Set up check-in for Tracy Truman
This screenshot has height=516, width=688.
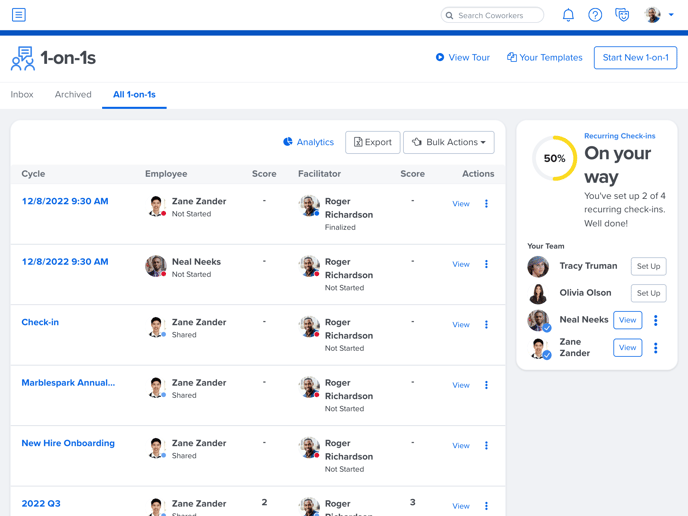point(649,266)
